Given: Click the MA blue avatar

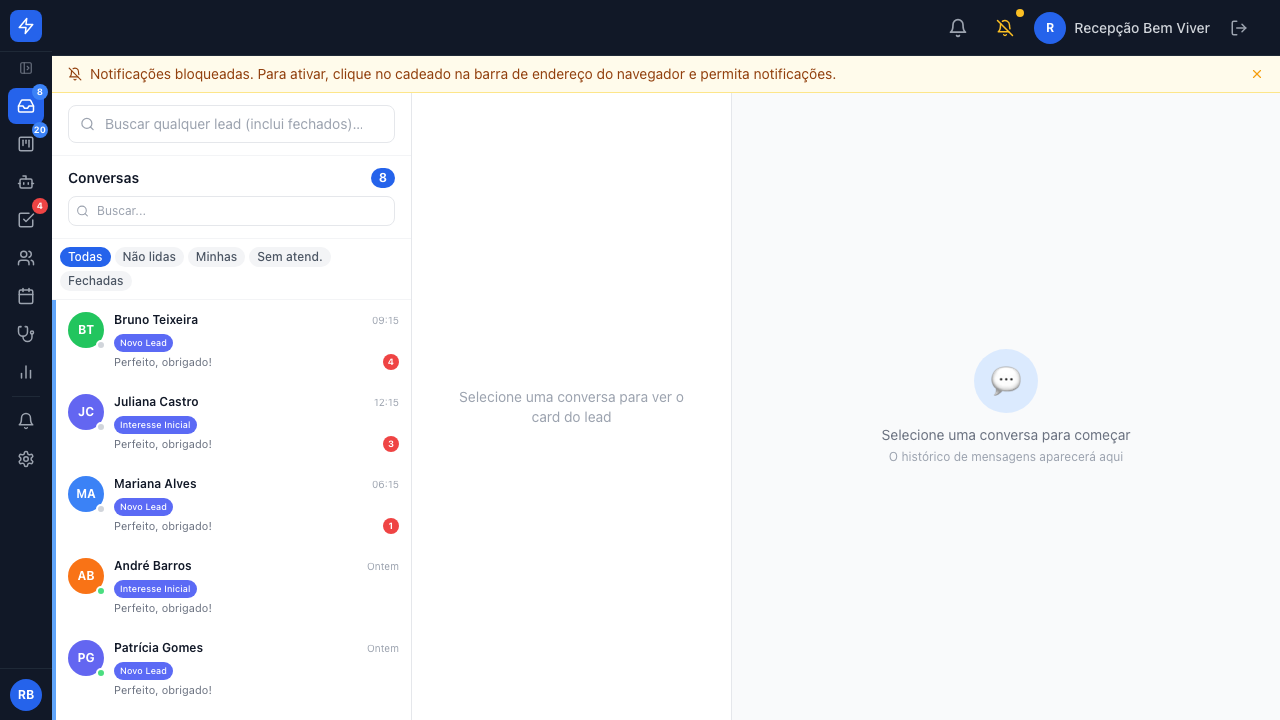Looking at the screenshot, I should pos(86,494).
